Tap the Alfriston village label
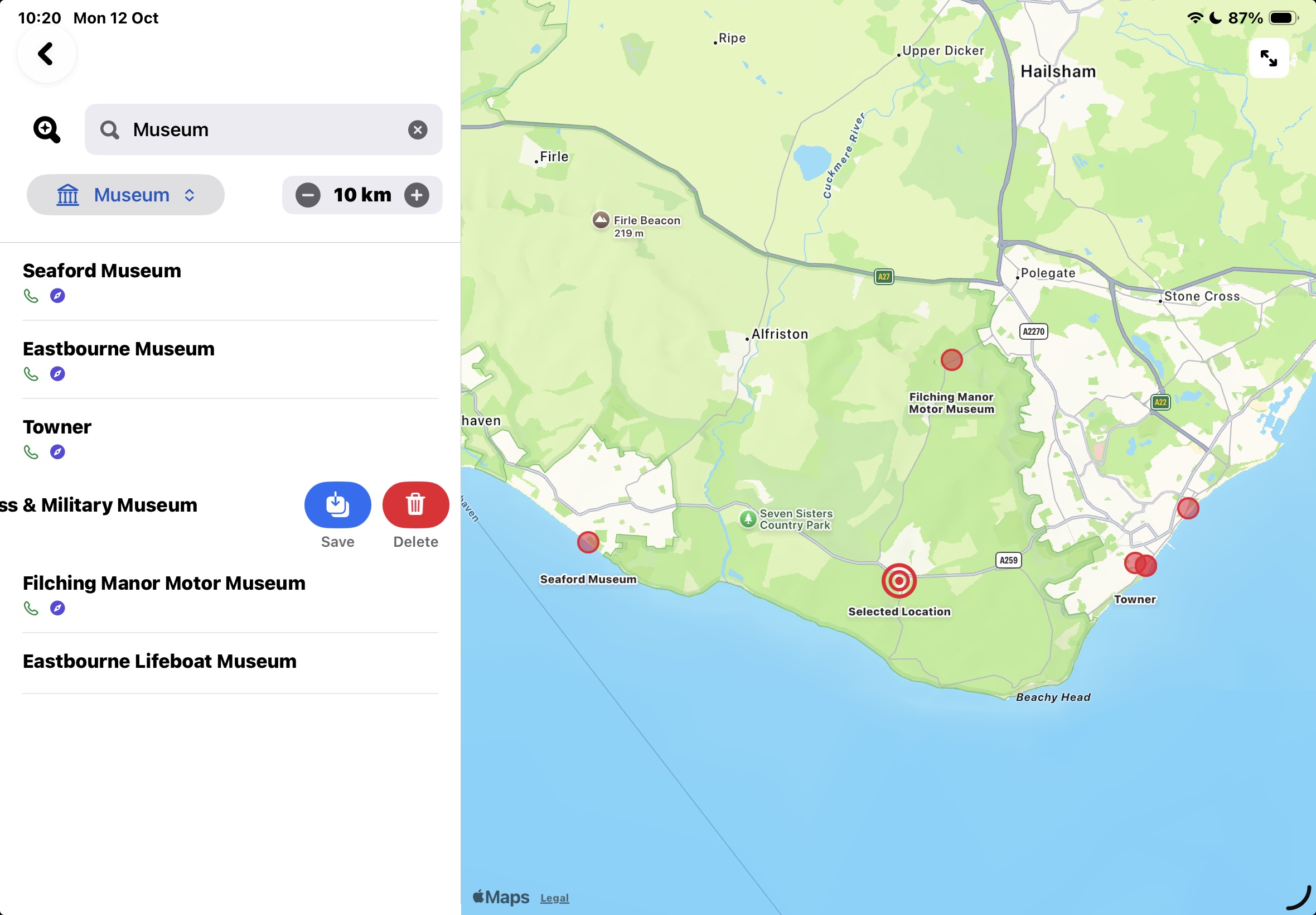This screenshot has height=915, width=1316. 779,334
